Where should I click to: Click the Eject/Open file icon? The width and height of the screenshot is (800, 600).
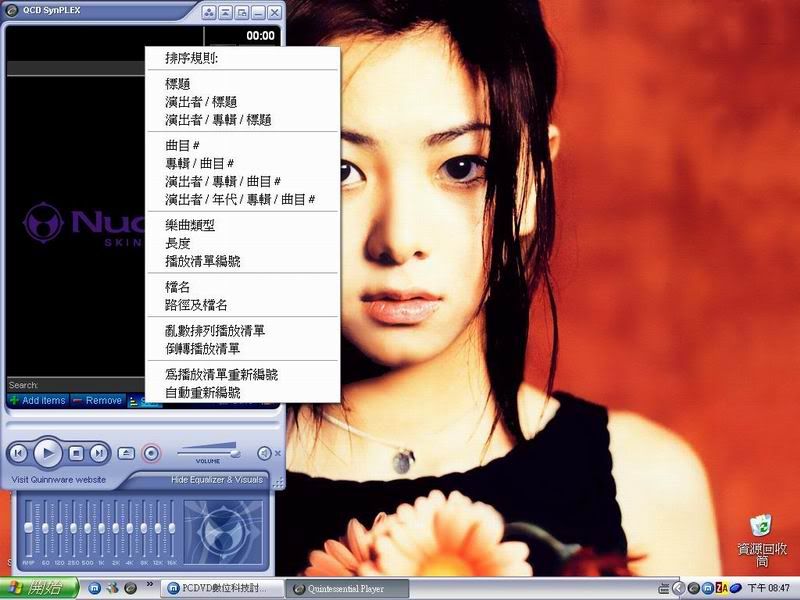(x=126, y=453)
